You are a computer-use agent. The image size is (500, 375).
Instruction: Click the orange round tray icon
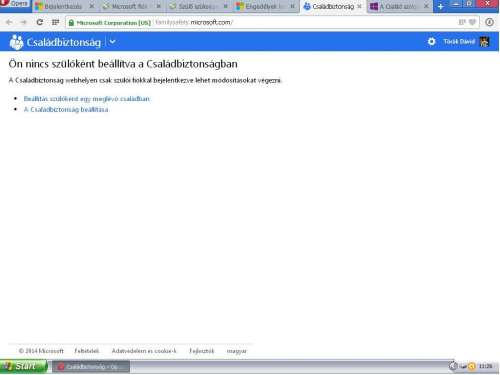click(471, 367)
